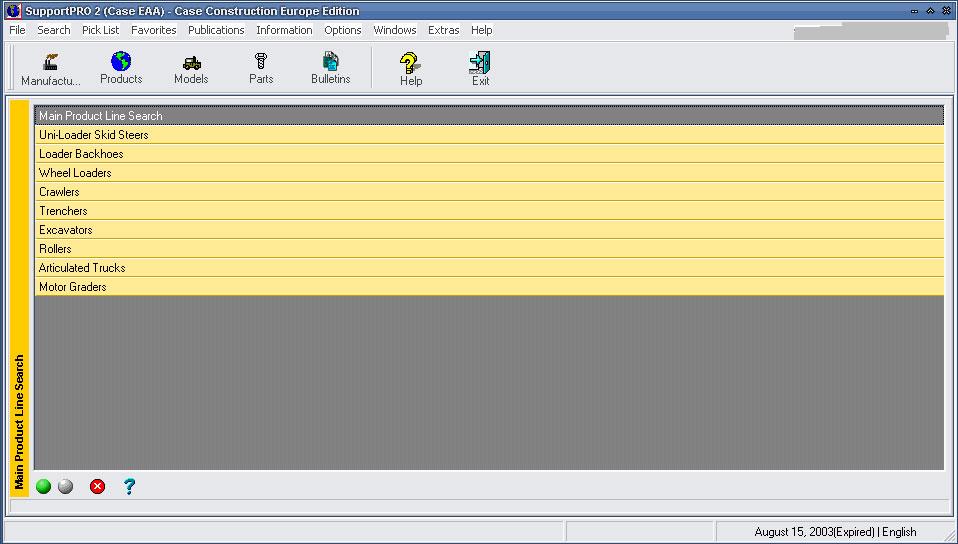This screenshot has height=544, width=958.
Task: Select Rollers row
Action: (x=489, y=249)
